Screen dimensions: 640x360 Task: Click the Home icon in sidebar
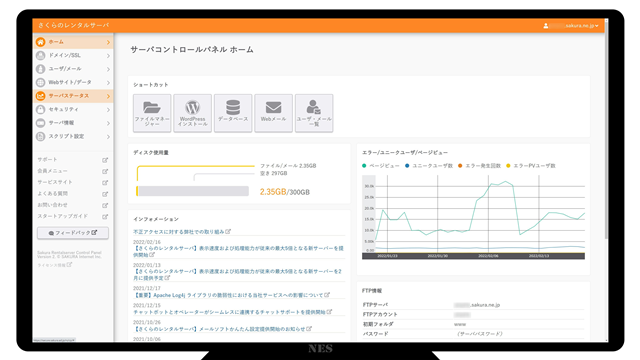coord(40,42)
